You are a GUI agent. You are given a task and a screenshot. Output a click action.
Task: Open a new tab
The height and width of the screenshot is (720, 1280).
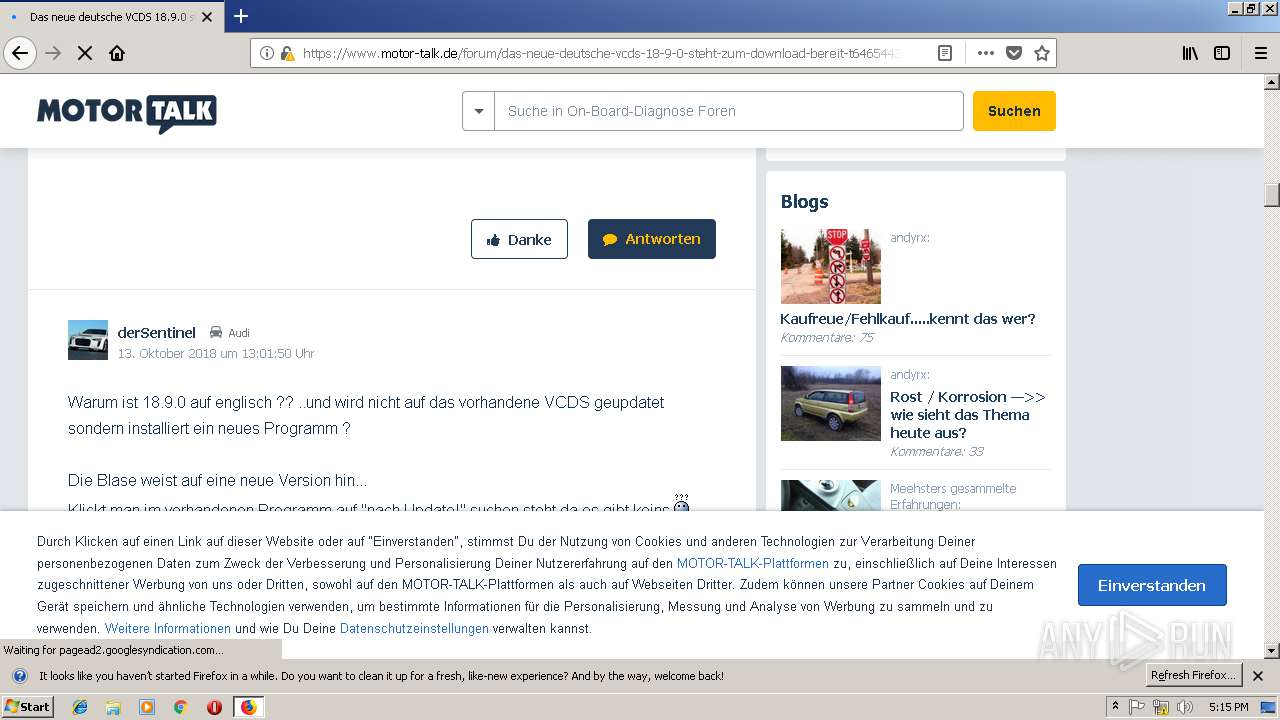[241, 16]
